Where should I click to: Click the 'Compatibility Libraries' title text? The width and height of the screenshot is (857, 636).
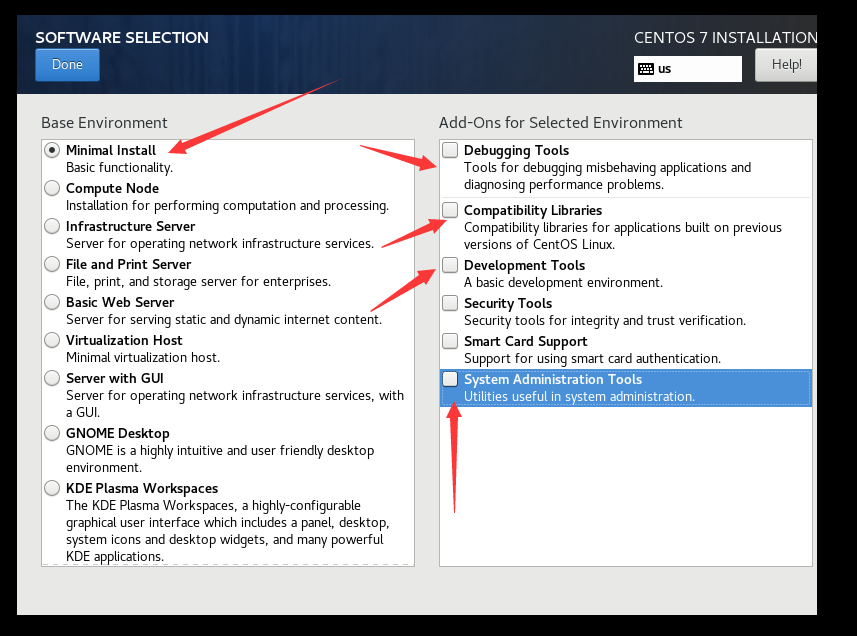click(533, 210)
